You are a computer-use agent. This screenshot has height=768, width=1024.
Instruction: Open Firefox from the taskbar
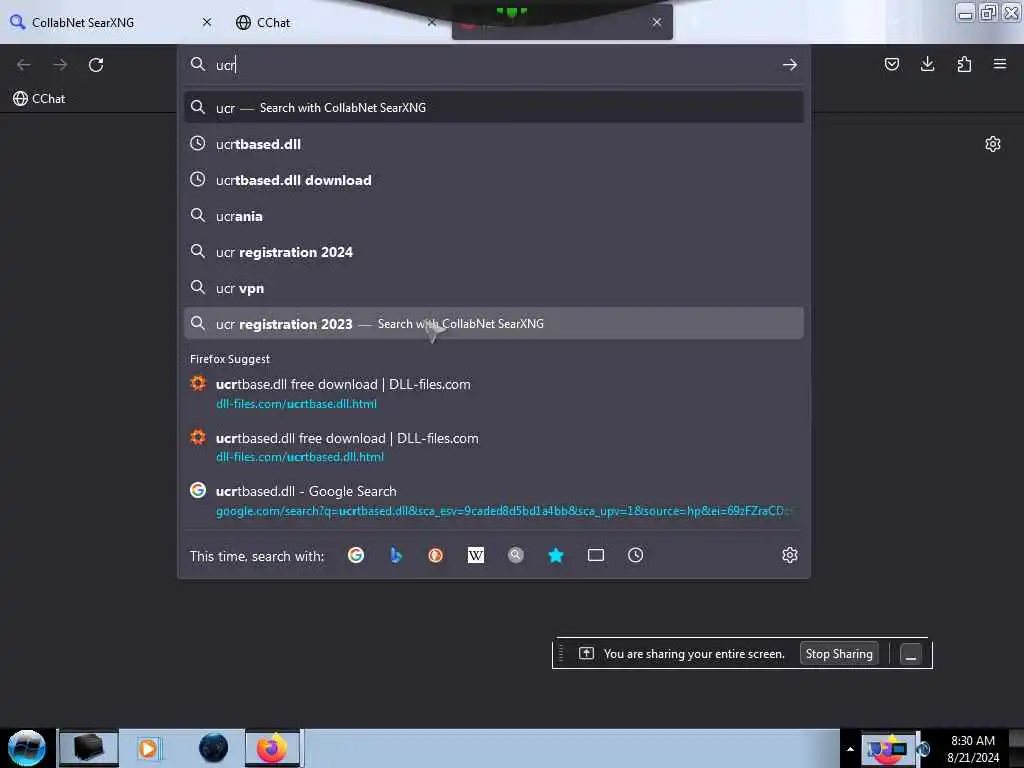272,748
